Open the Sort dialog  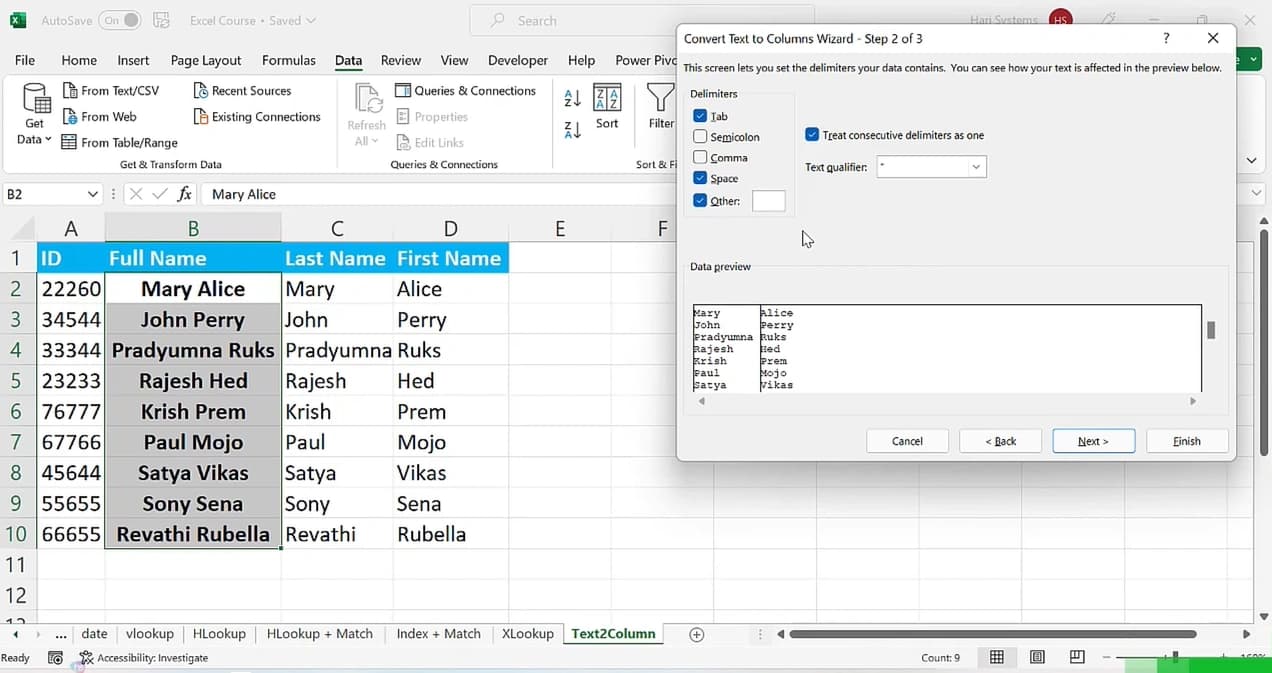point(607,107)
